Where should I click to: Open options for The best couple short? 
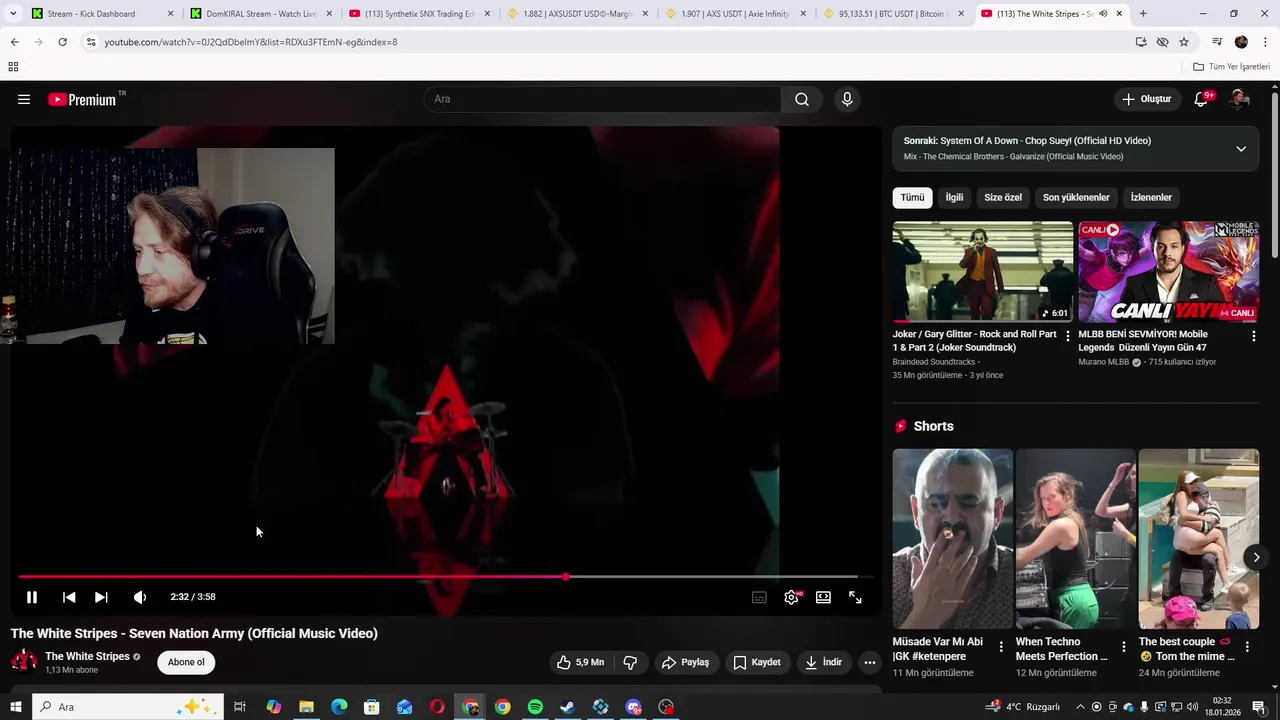coord(1247,647)
